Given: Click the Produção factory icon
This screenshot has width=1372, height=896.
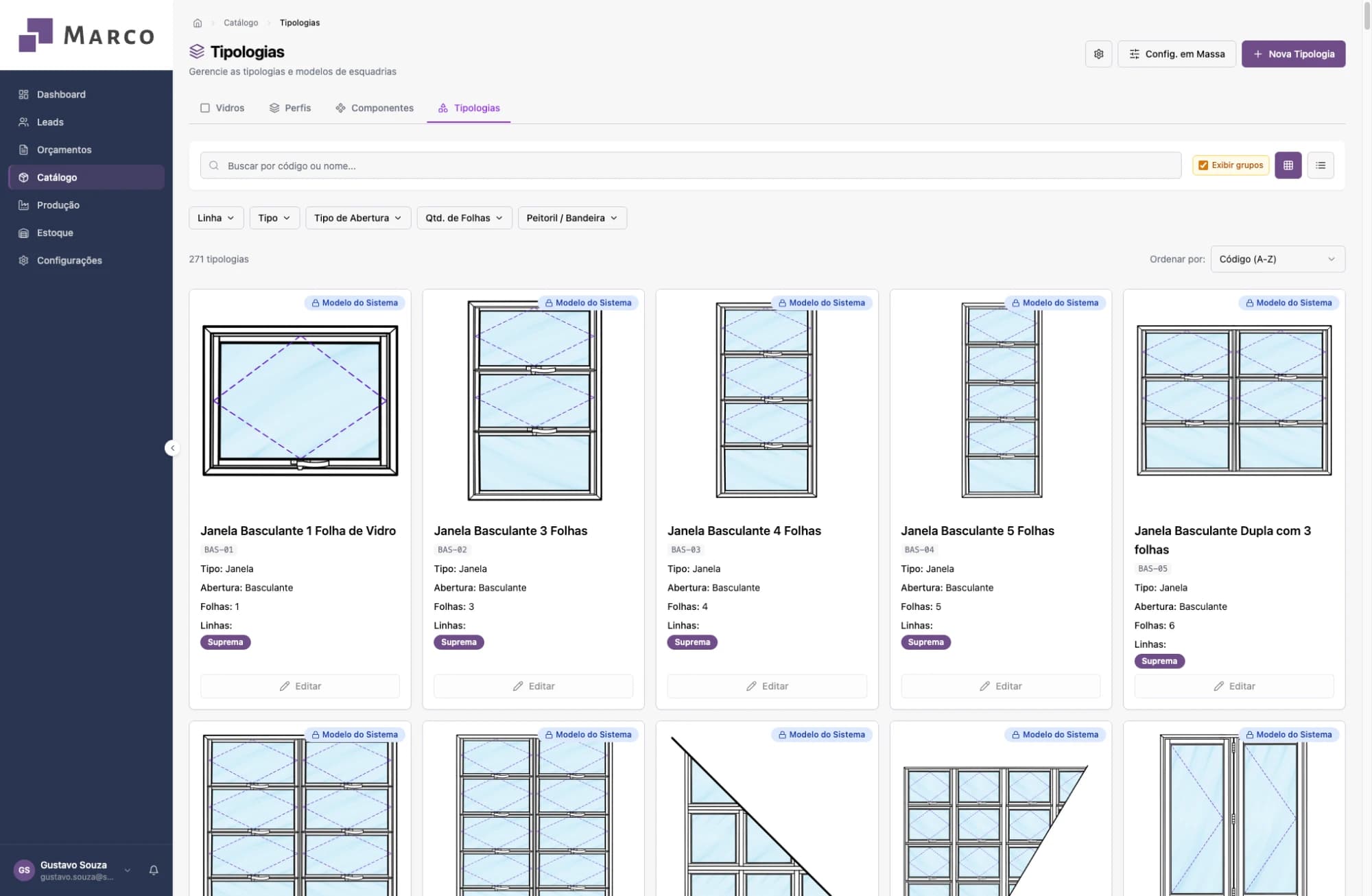Looking at the screenshot, I should [24, 205].
